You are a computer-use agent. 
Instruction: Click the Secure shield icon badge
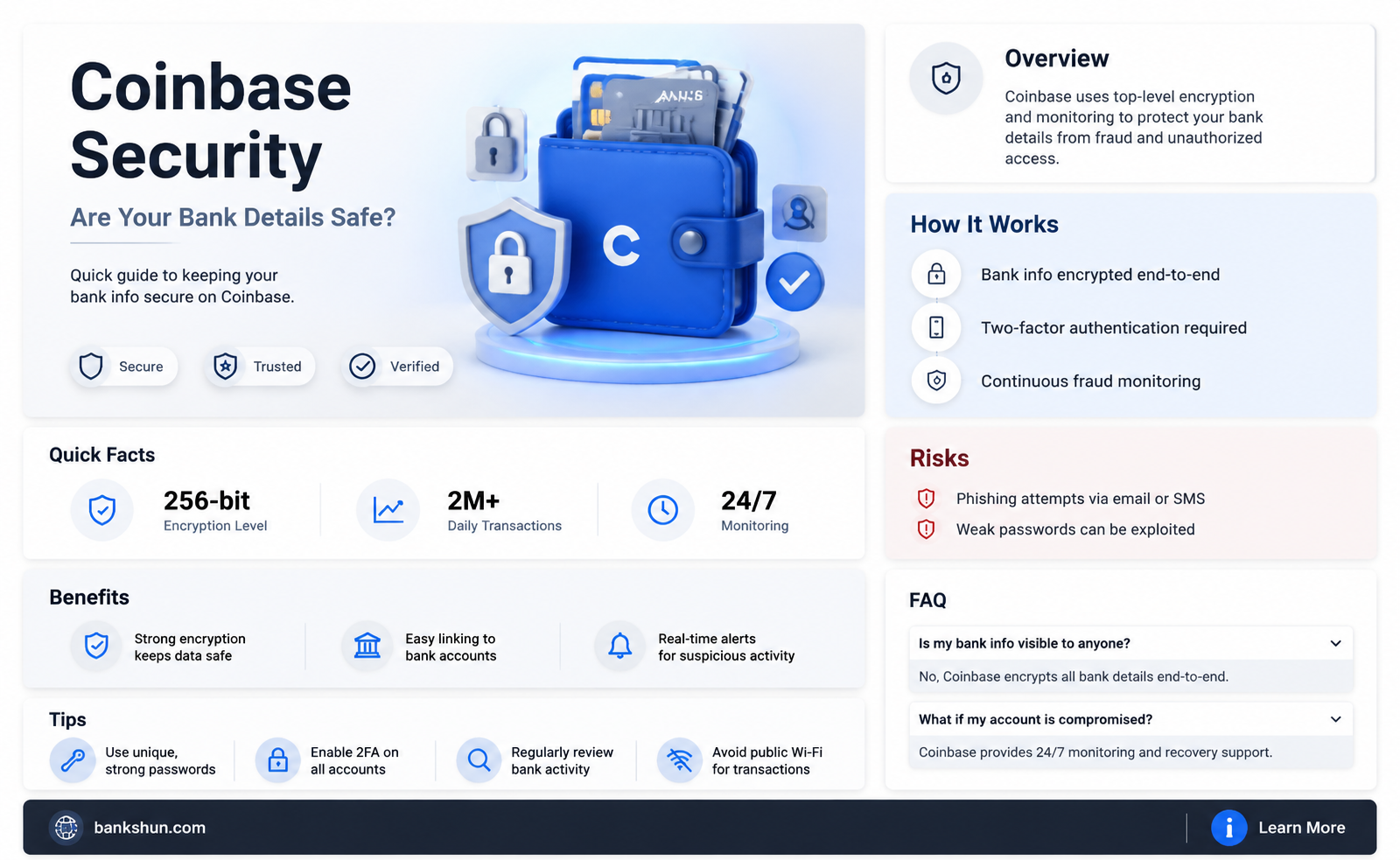pyautogui.click(x=91, y=366)
